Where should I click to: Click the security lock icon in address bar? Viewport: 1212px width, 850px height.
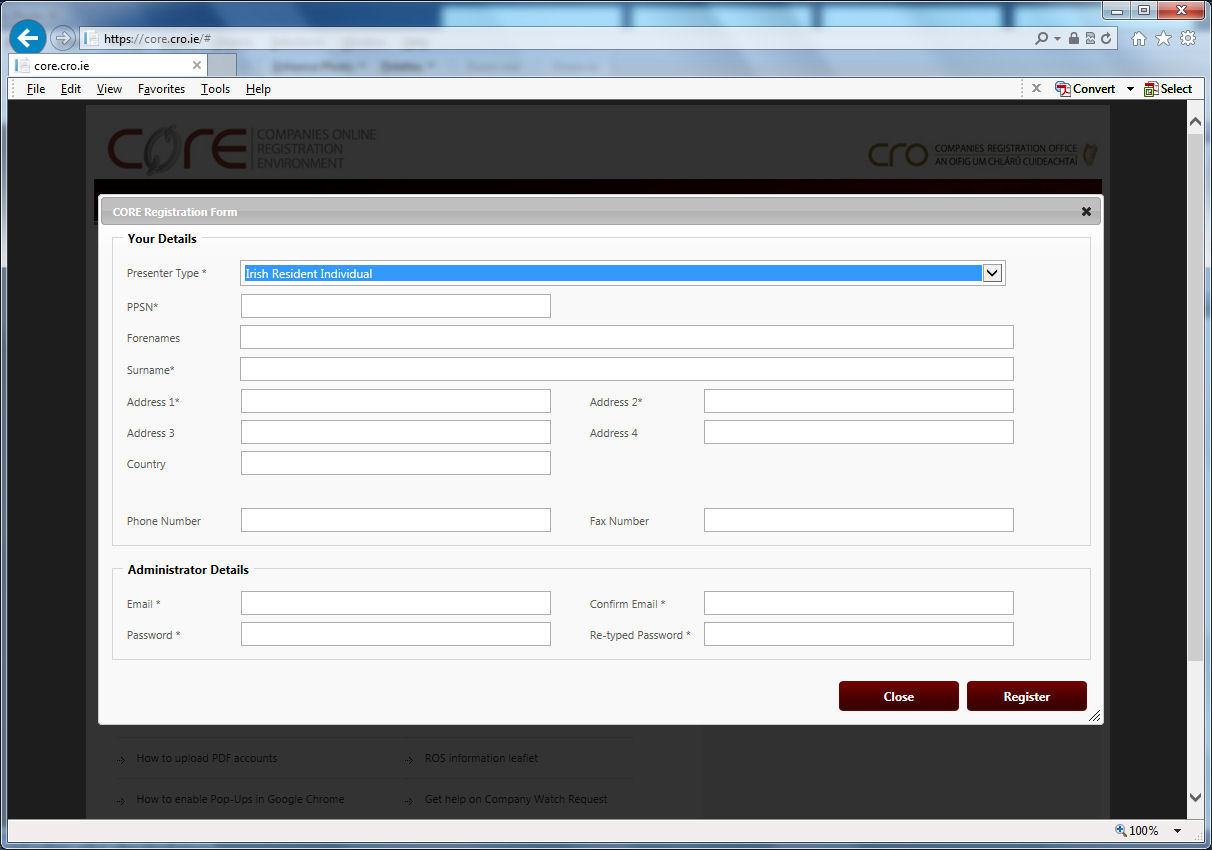(1074, 38)
